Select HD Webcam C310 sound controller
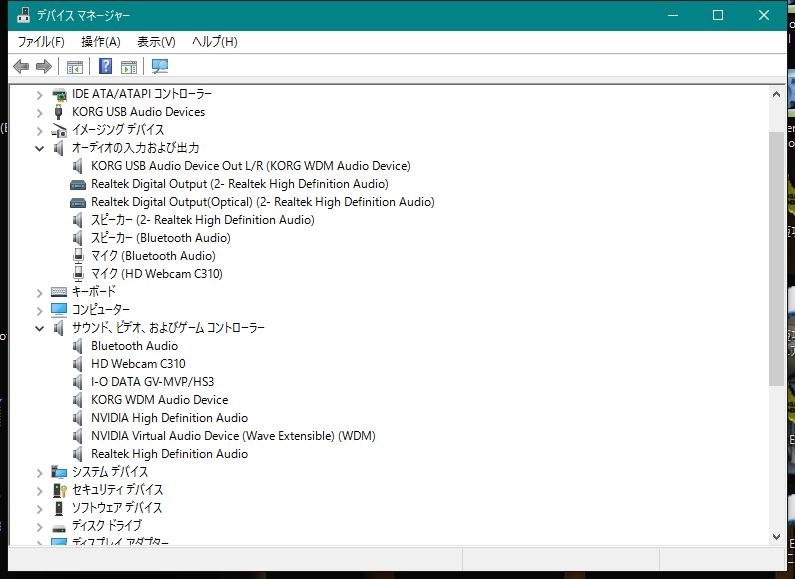Viewport: 795px width, 579px height. point(138,364)
